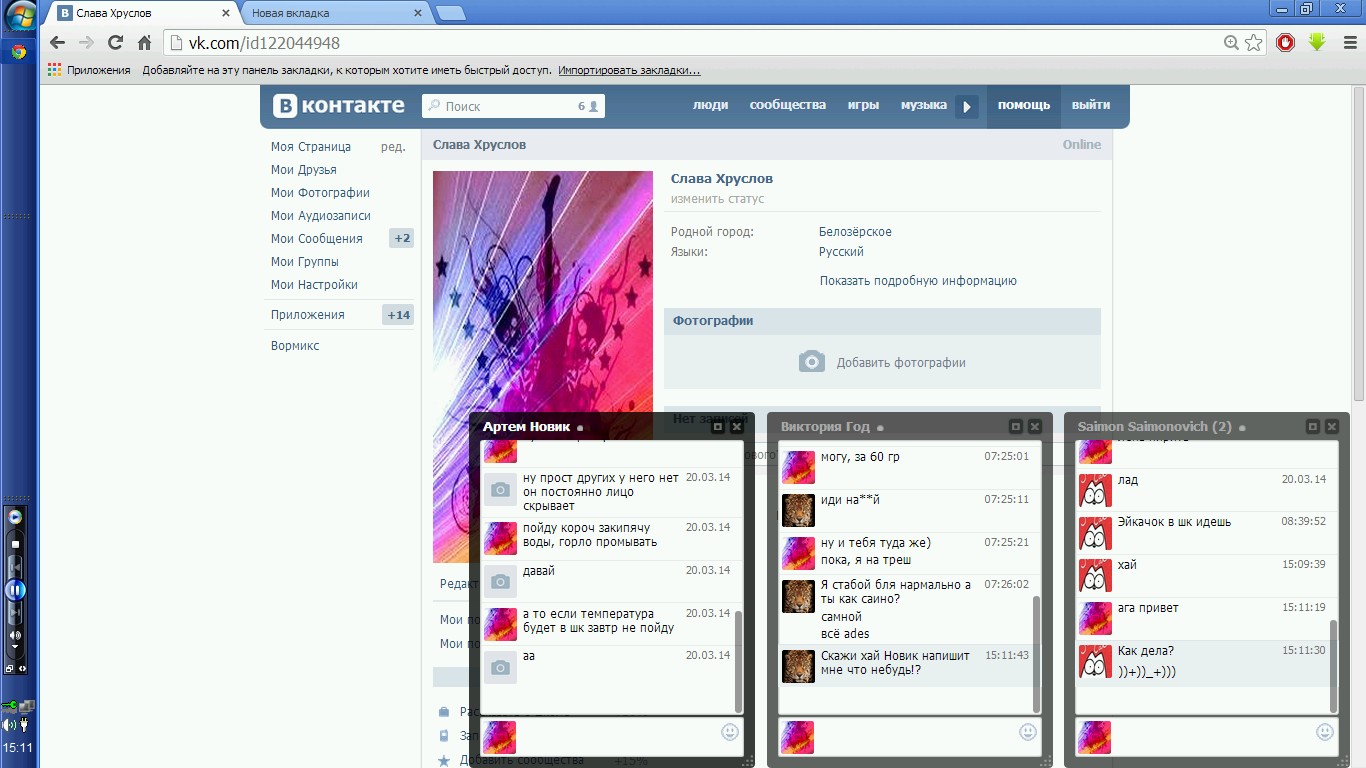
Task: Click the ВКонтакте logo in header
Action: click(x=340, y=106)
